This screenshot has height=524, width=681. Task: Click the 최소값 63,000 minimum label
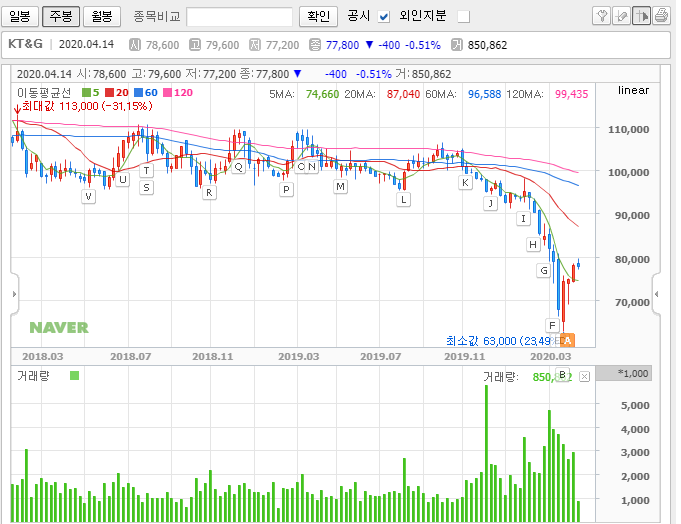click(498, 341)
